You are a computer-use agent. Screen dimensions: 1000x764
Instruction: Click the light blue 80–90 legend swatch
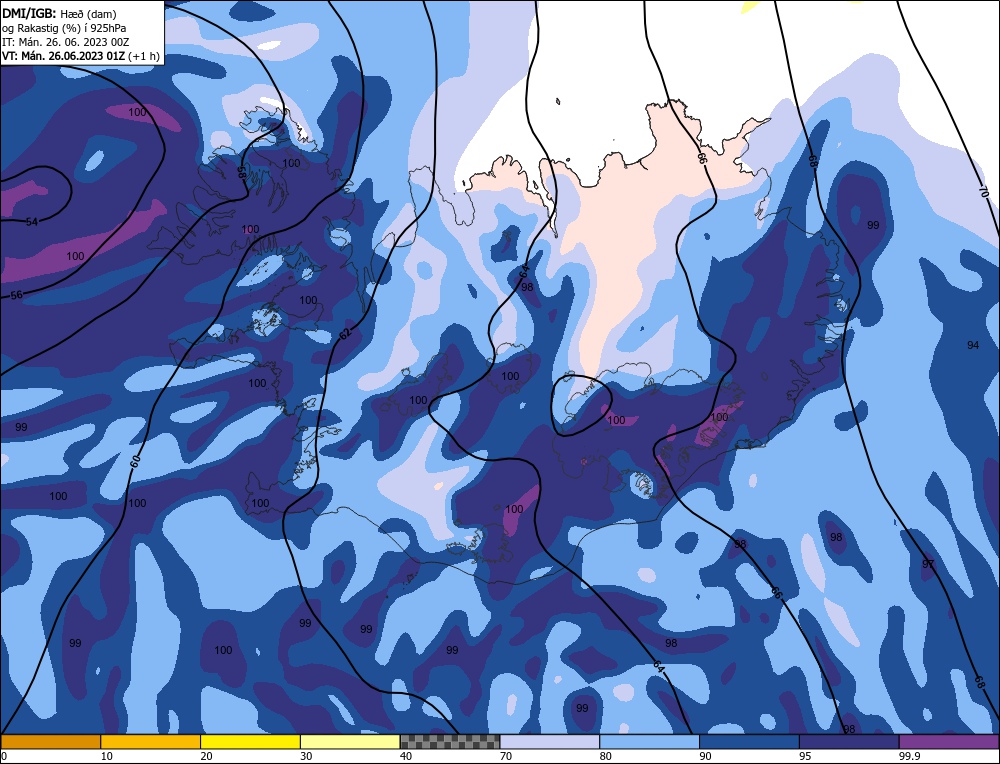[649, 742]
